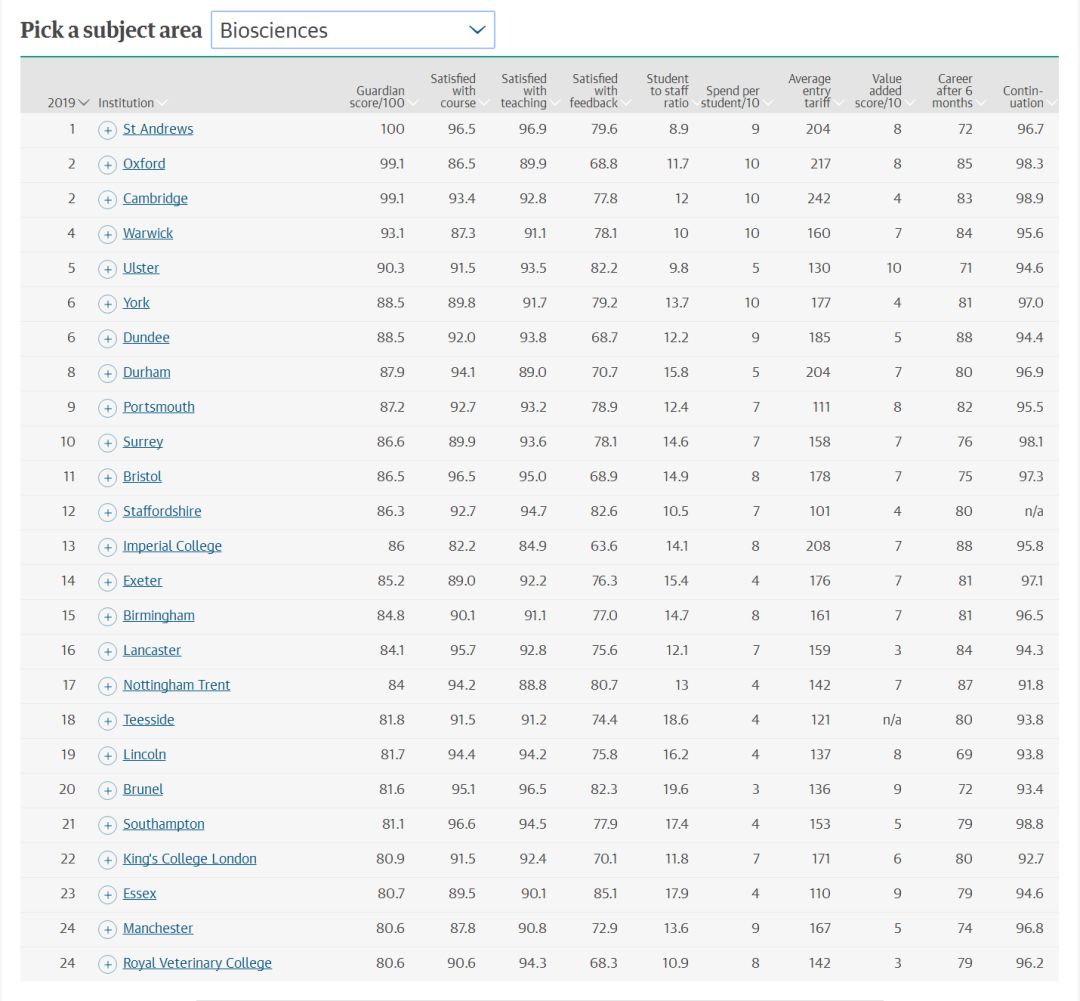The image size is (1080, 1001).
Task: Expand the Surrey row plus icon
Action: [x=107, y=442]
